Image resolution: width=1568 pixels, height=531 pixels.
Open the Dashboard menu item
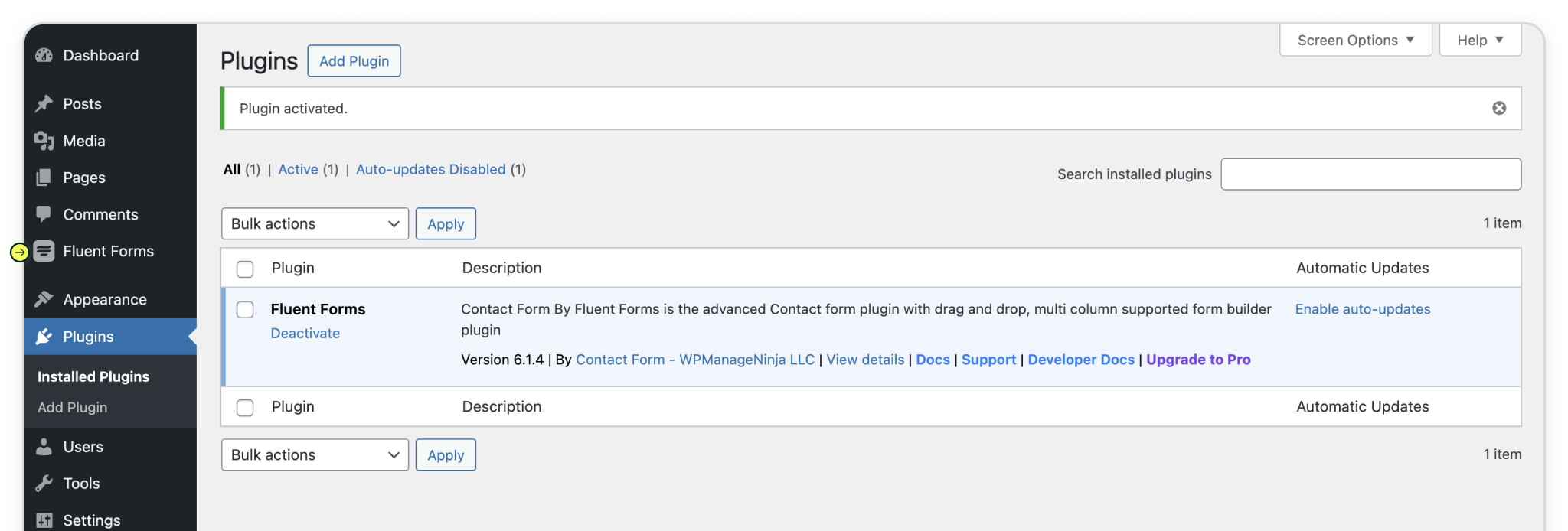point(101,55)
